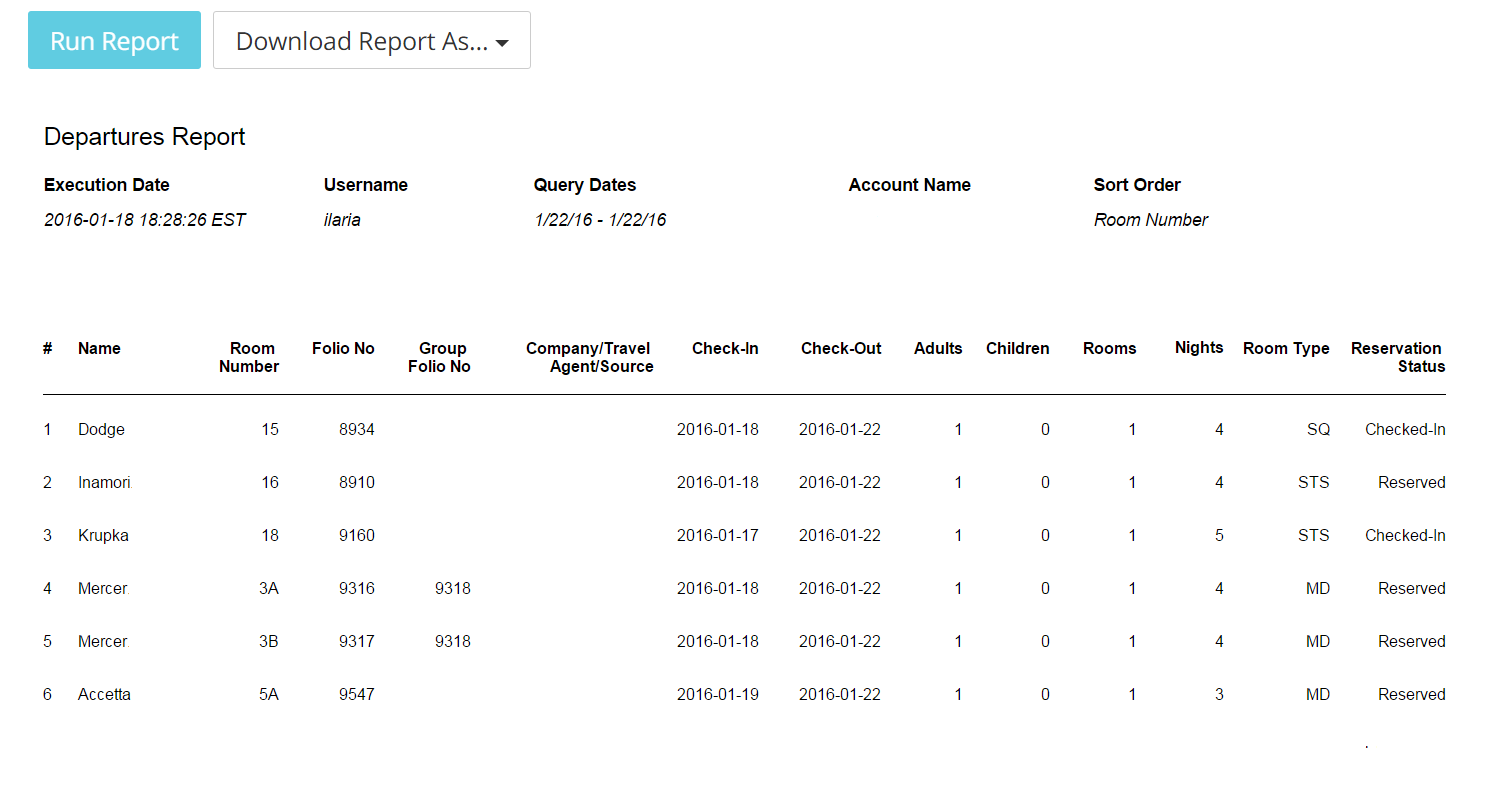The height and width of the screenshot is (811, 1505).
Task: Click folio number 9547
Action: [x=357, y=695]
